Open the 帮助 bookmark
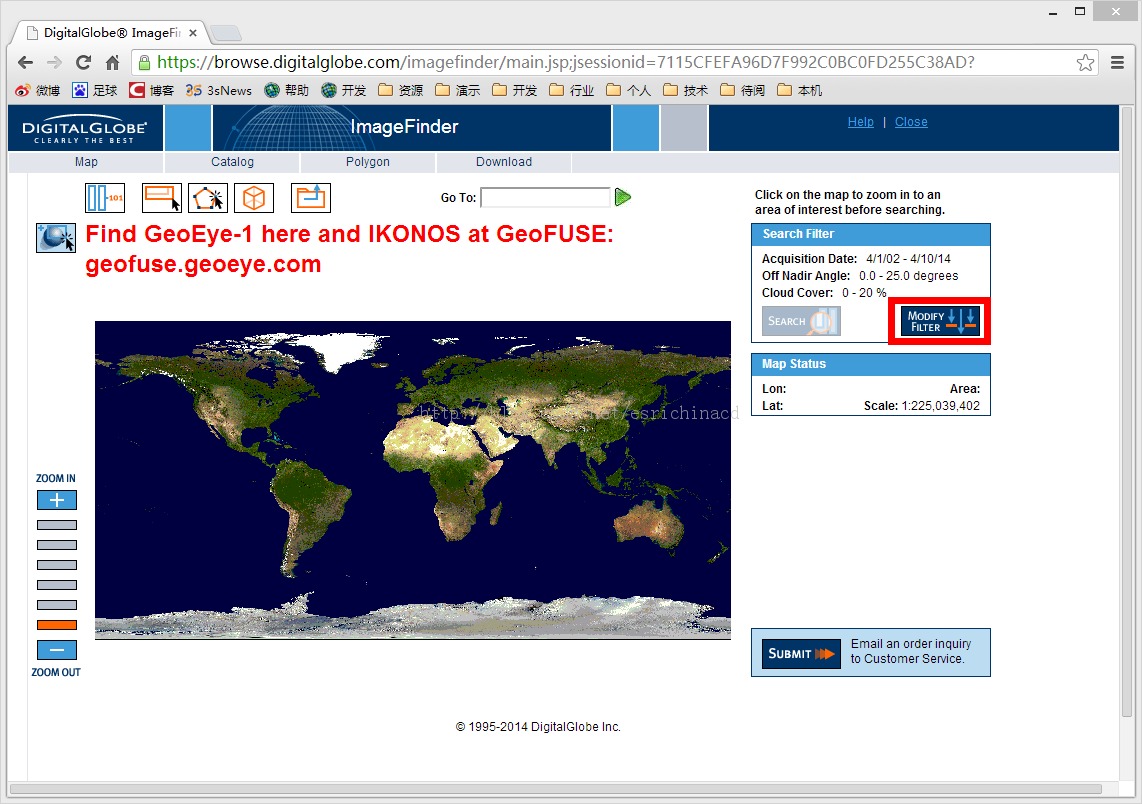Image resolution: width=1142 pixels, height=804 pixels. tap(286, 90)
